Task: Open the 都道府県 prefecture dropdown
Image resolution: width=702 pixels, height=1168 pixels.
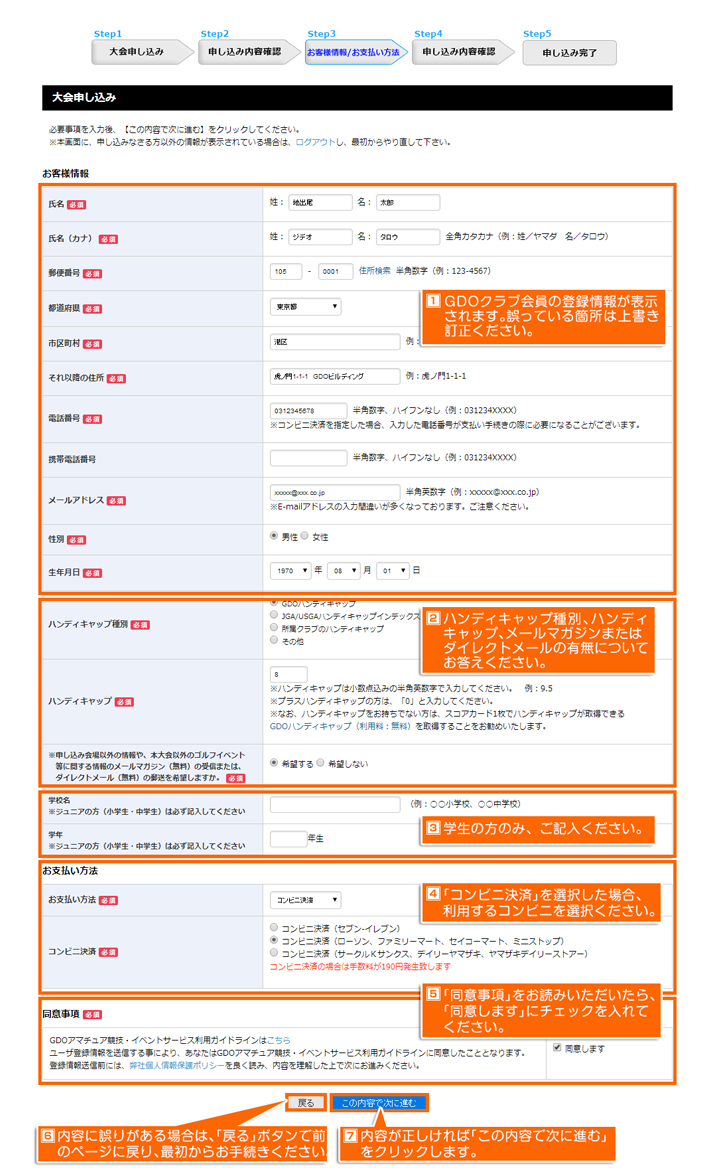Action: point(306,307)
